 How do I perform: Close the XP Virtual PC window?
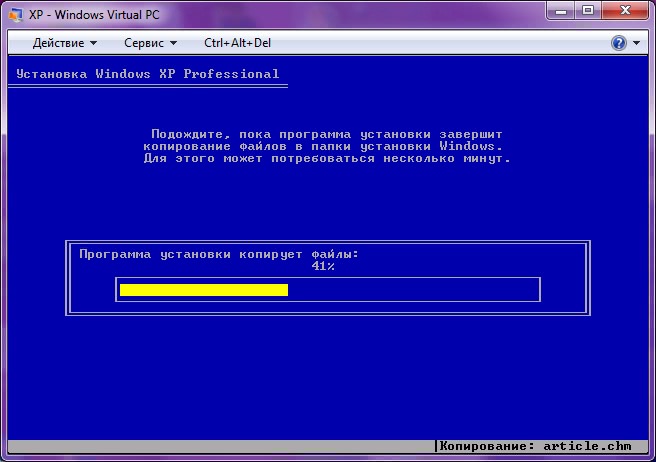click(x=625, y=10)
